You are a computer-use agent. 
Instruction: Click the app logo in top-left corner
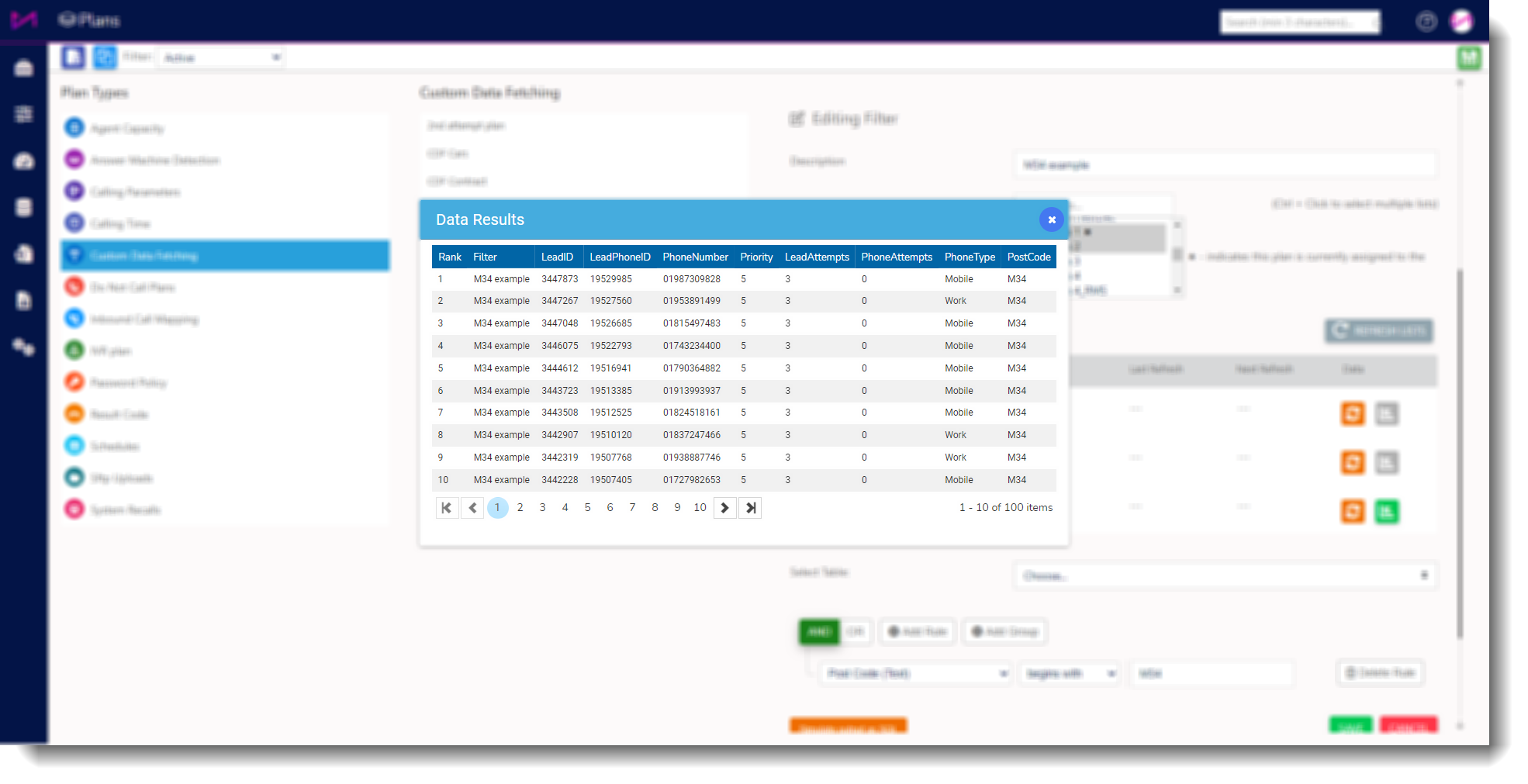pyautogui.click(x=24, y=19)
